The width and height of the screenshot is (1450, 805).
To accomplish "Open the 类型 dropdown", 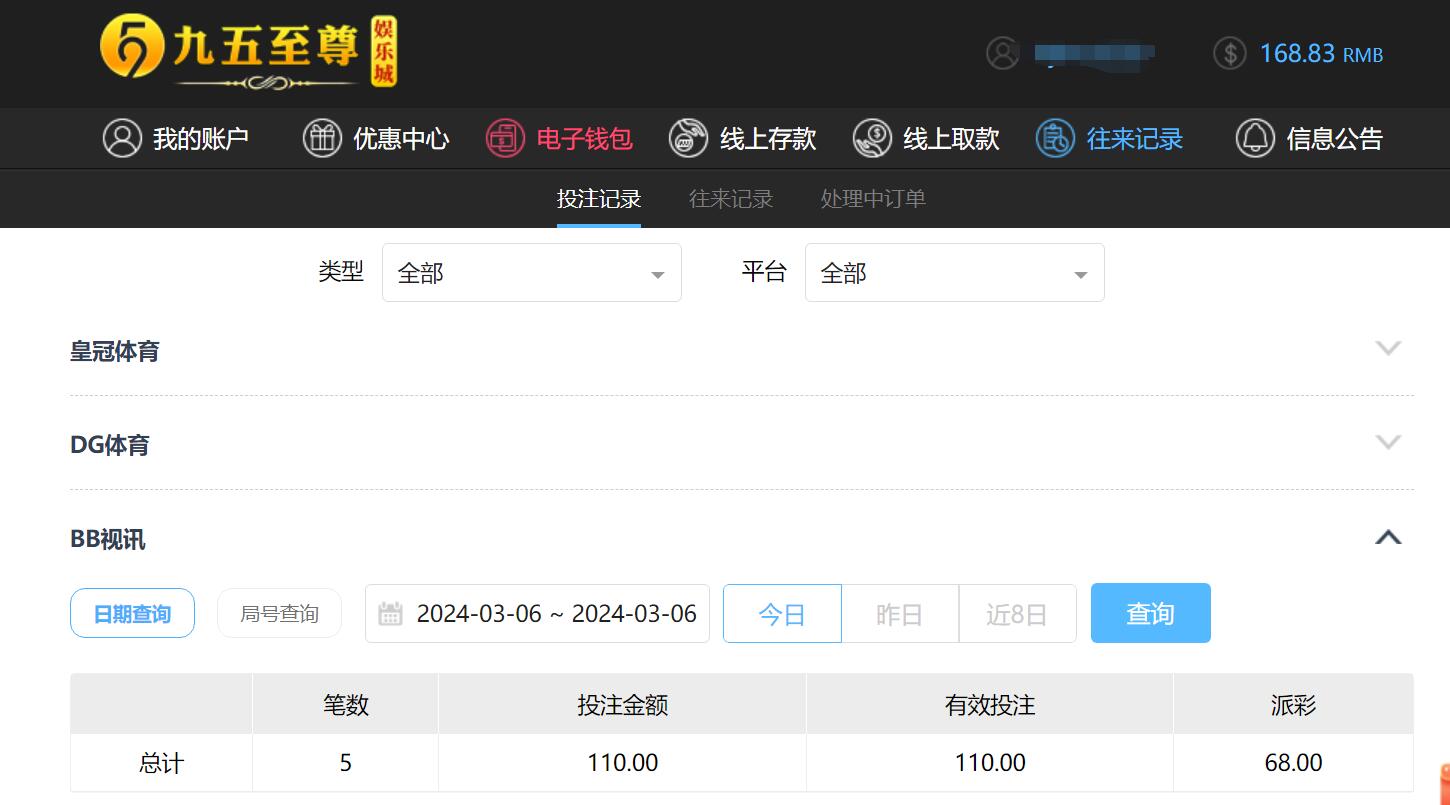I will 532,272.
